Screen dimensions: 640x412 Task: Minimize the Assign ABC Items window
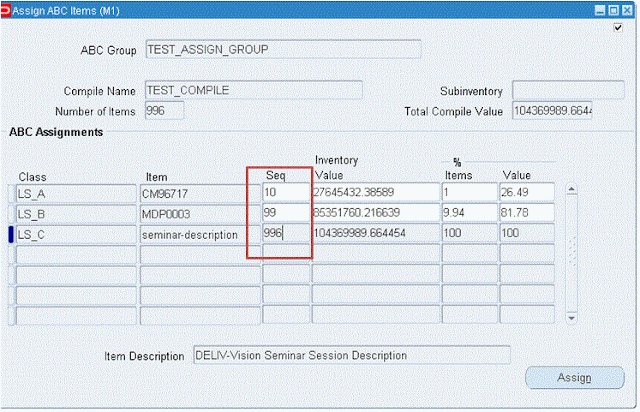(x=600, y=10)
